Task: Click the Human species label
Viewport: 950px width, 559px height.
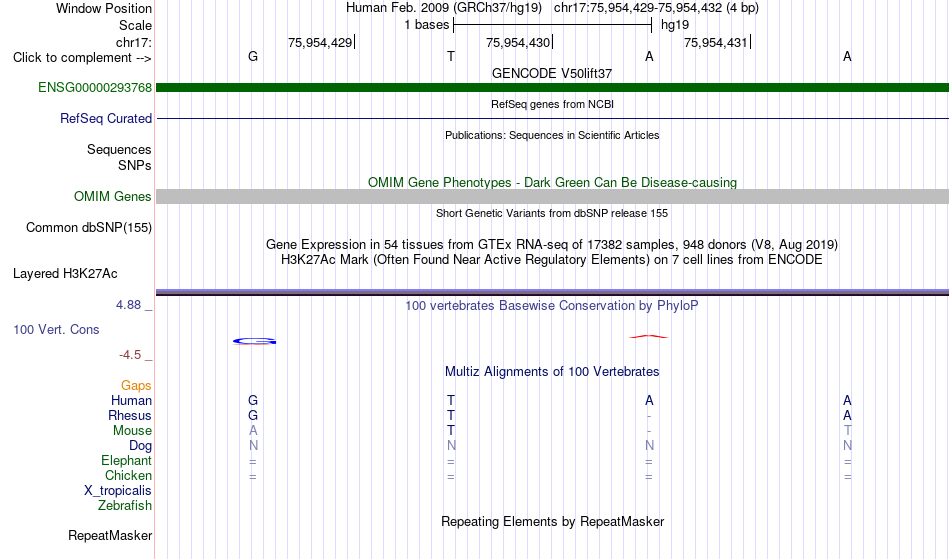Action: click(131, 401)
